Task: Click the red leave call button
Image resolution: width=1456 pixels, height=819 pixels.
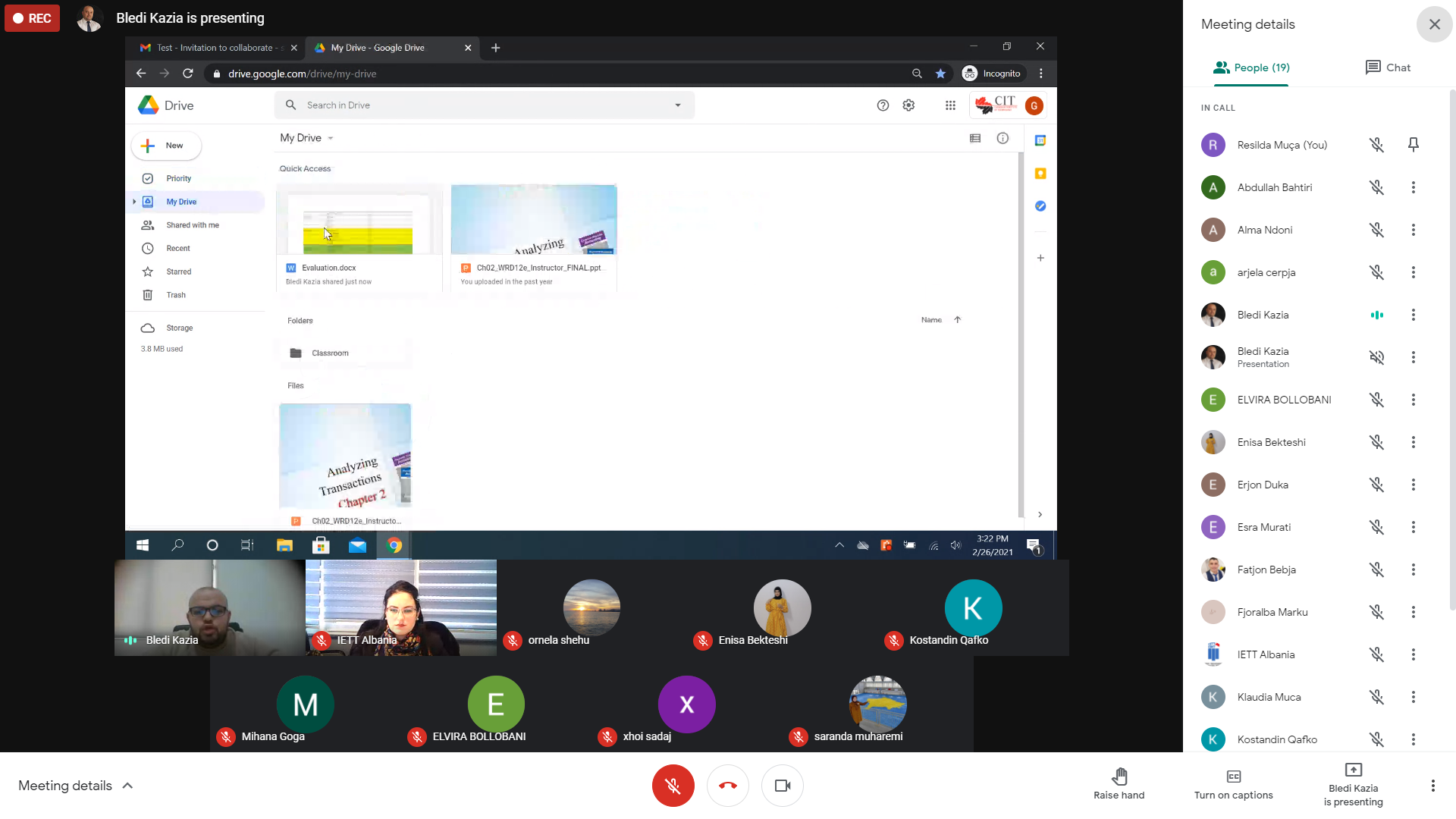Action: [x=727, y=786]
